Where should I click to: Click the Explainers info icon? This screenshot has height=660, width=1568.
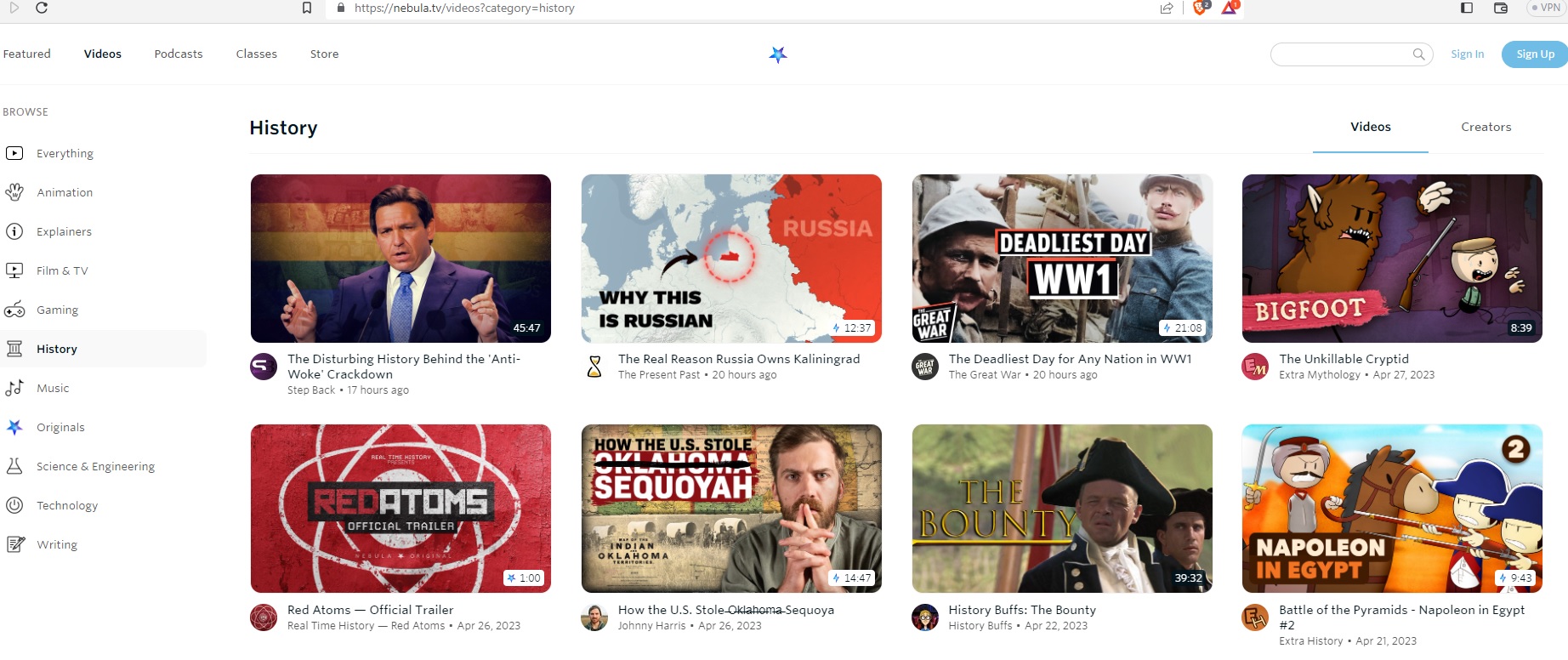pyautogui.click(x=14, y=231)
